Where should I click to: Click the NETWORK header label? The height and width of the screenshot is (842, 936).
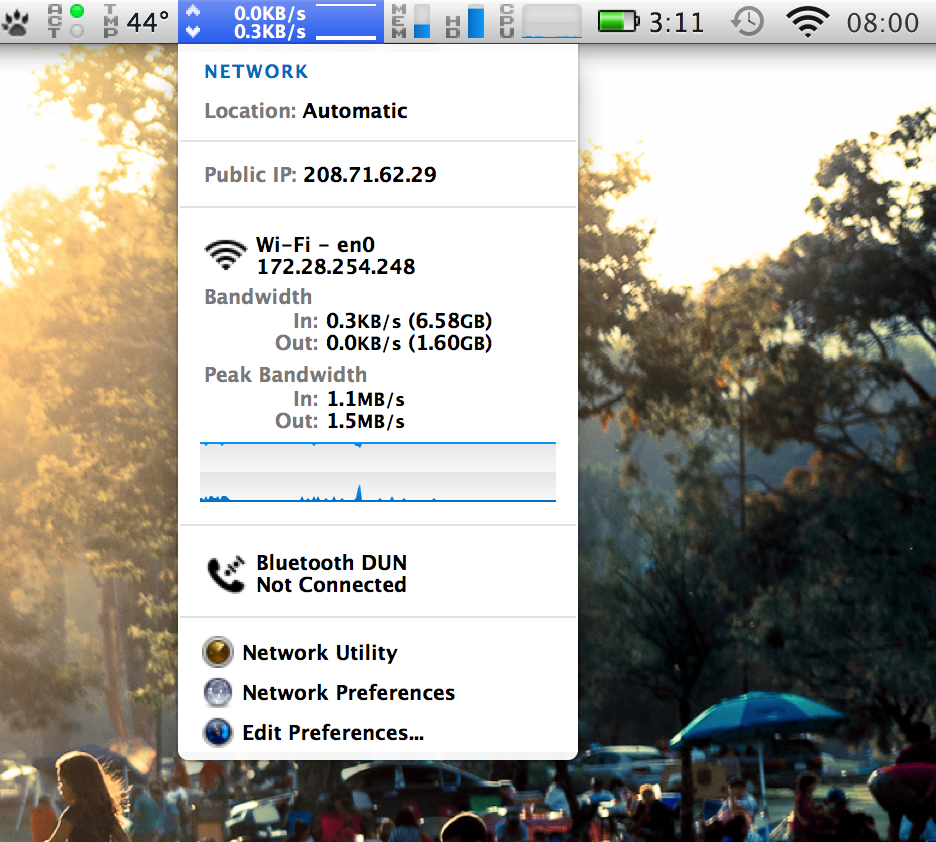point(256,72)
